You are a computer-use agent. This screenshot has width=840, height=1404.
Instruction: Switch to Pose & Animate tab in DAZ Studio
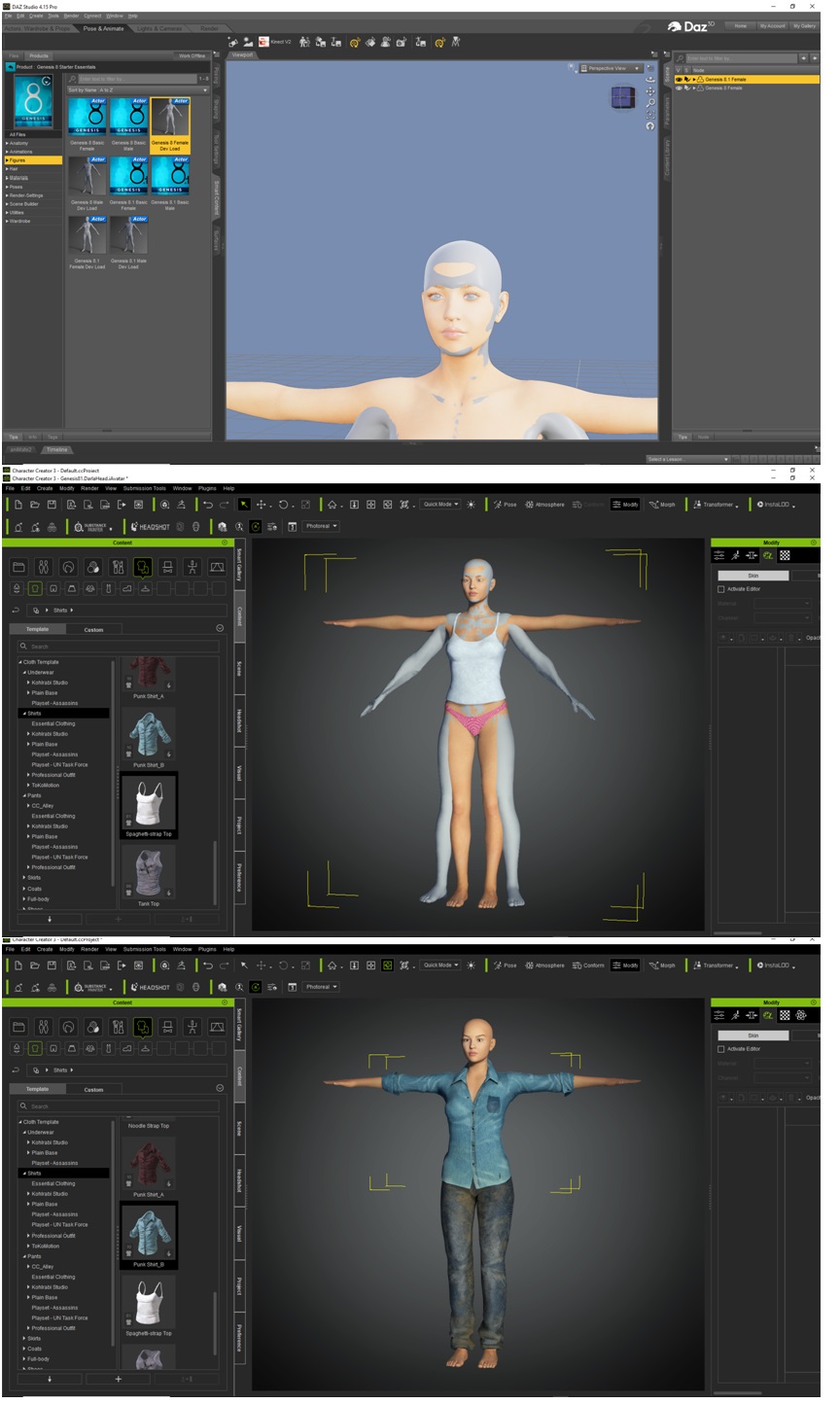point(104,28)
